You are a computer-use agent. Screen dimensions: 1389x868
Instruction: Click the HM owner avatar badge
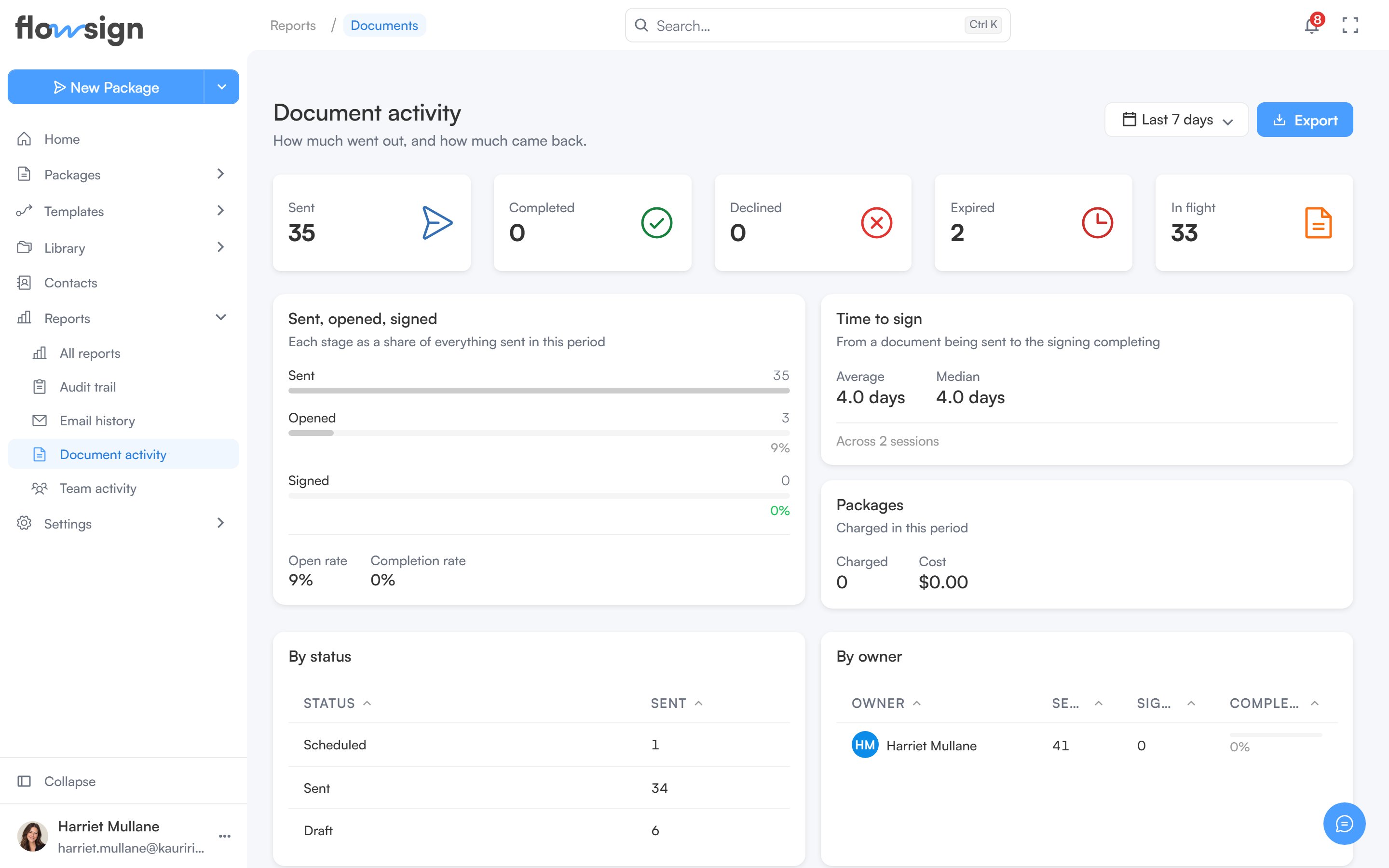tap(865, 745)
